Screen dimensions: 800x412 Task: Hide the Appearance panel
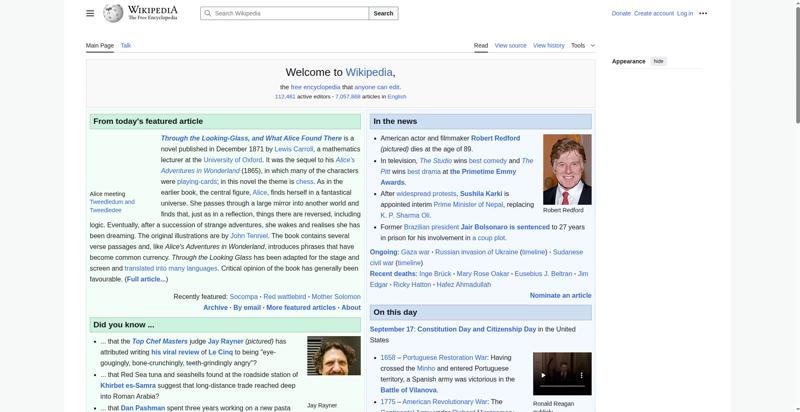(659, 61)
